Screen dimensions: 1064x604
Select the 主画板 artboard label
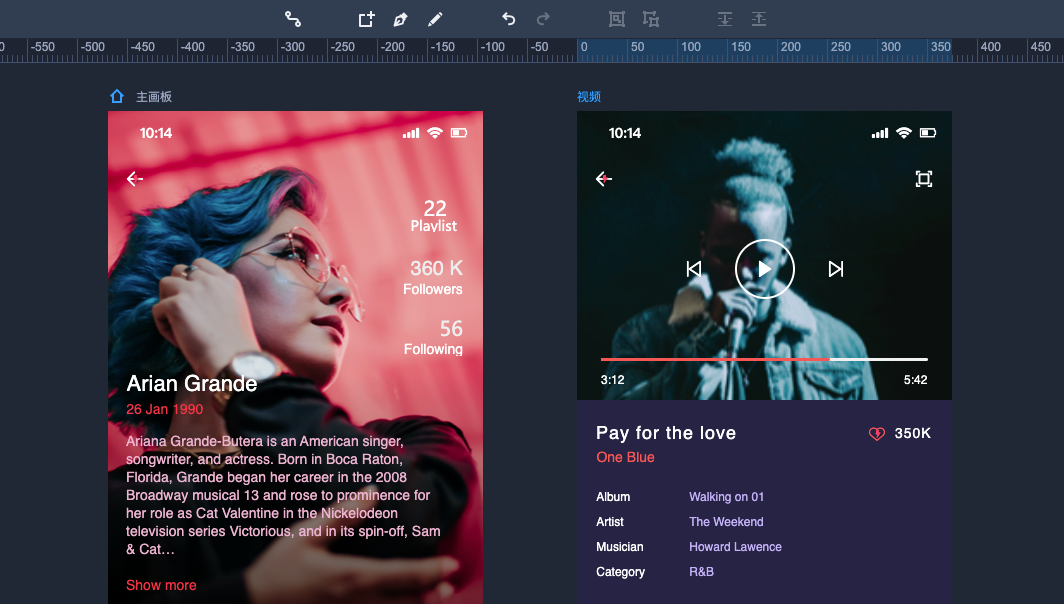coord(154,97)
